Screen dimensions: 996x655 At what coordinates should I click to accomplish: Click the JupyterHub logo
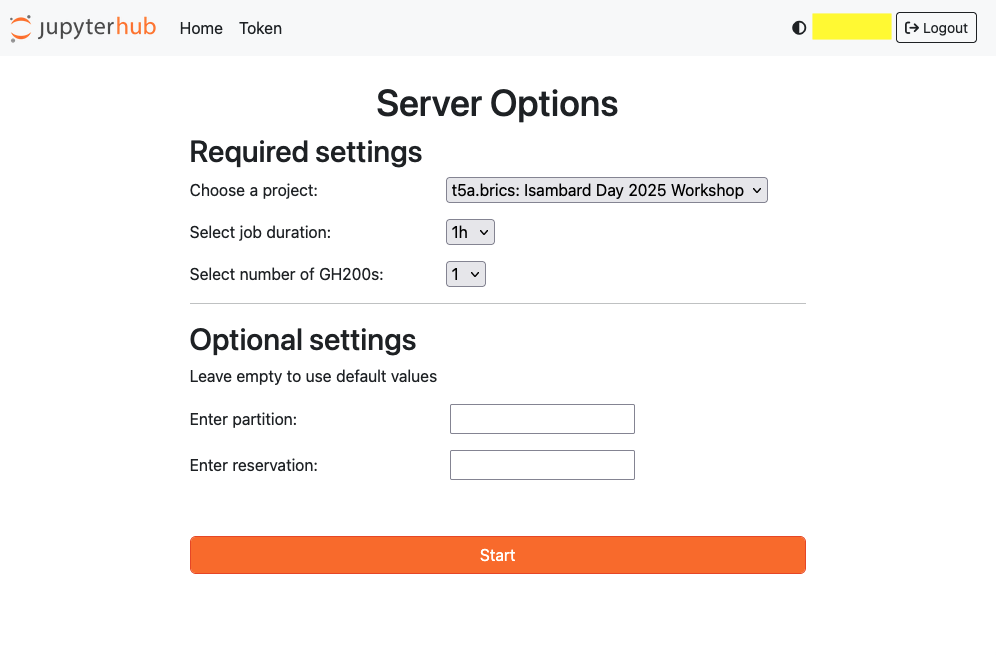point(83,28)
